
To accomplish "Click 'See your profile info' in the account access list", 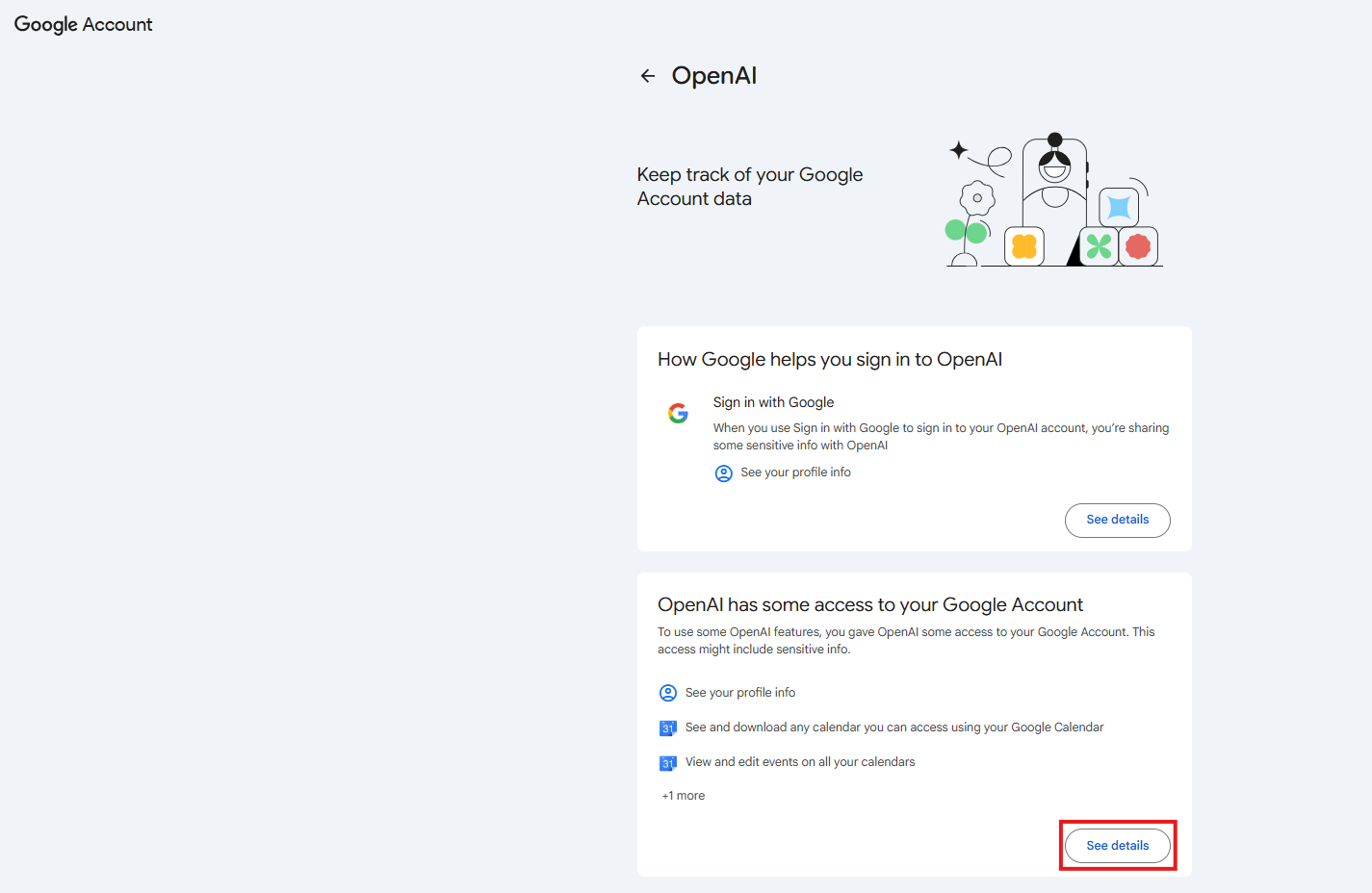I will 740,693.
